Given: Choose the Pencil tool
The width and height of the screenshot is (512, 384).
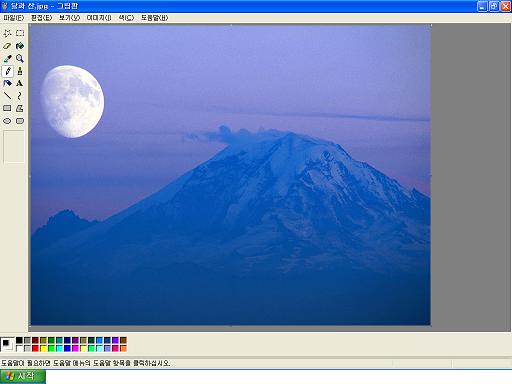Looking at the screenshot, I should click(x=7, y=71).
